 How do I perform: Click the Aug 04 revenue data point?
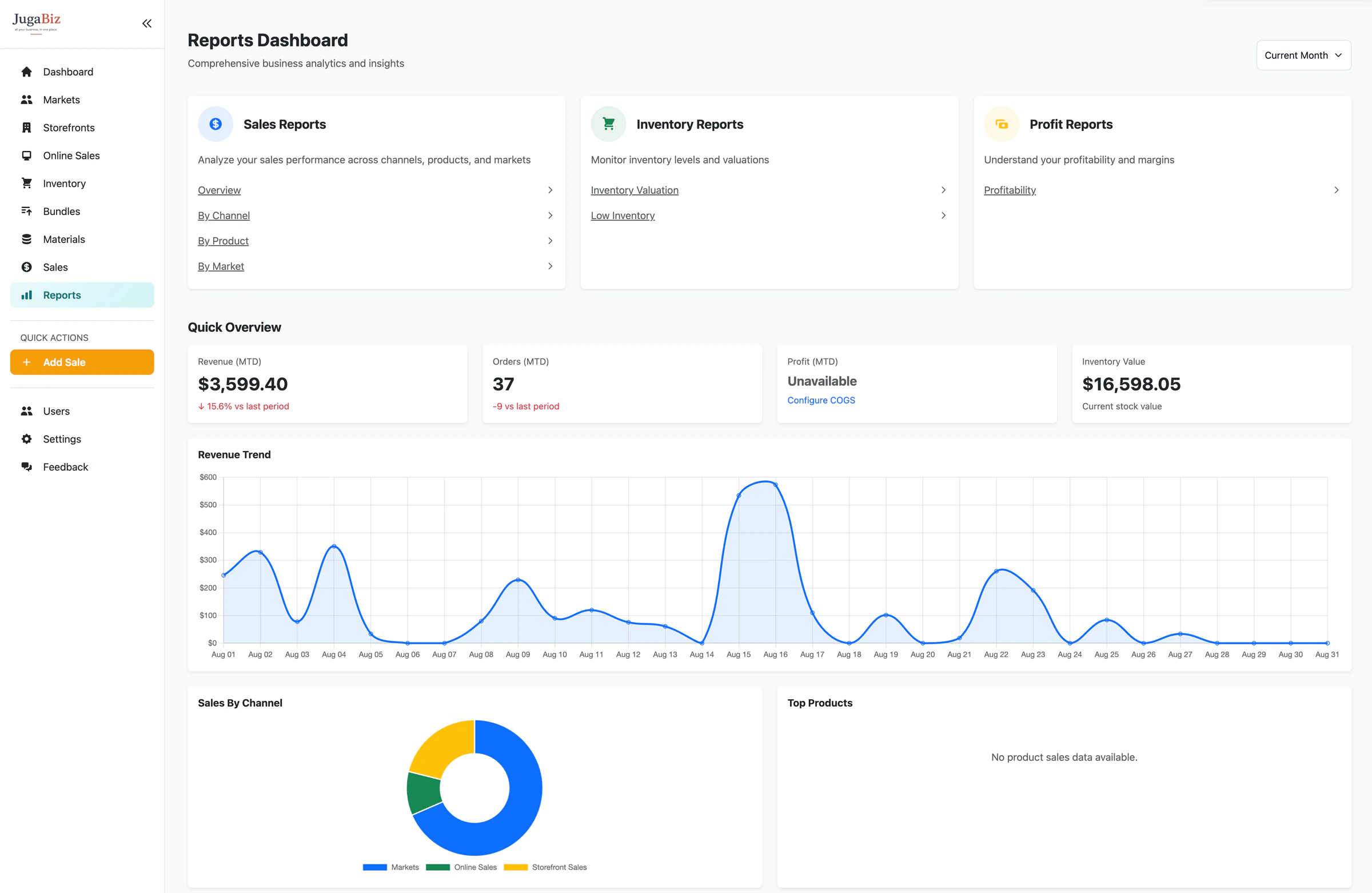tap(334, 546)
